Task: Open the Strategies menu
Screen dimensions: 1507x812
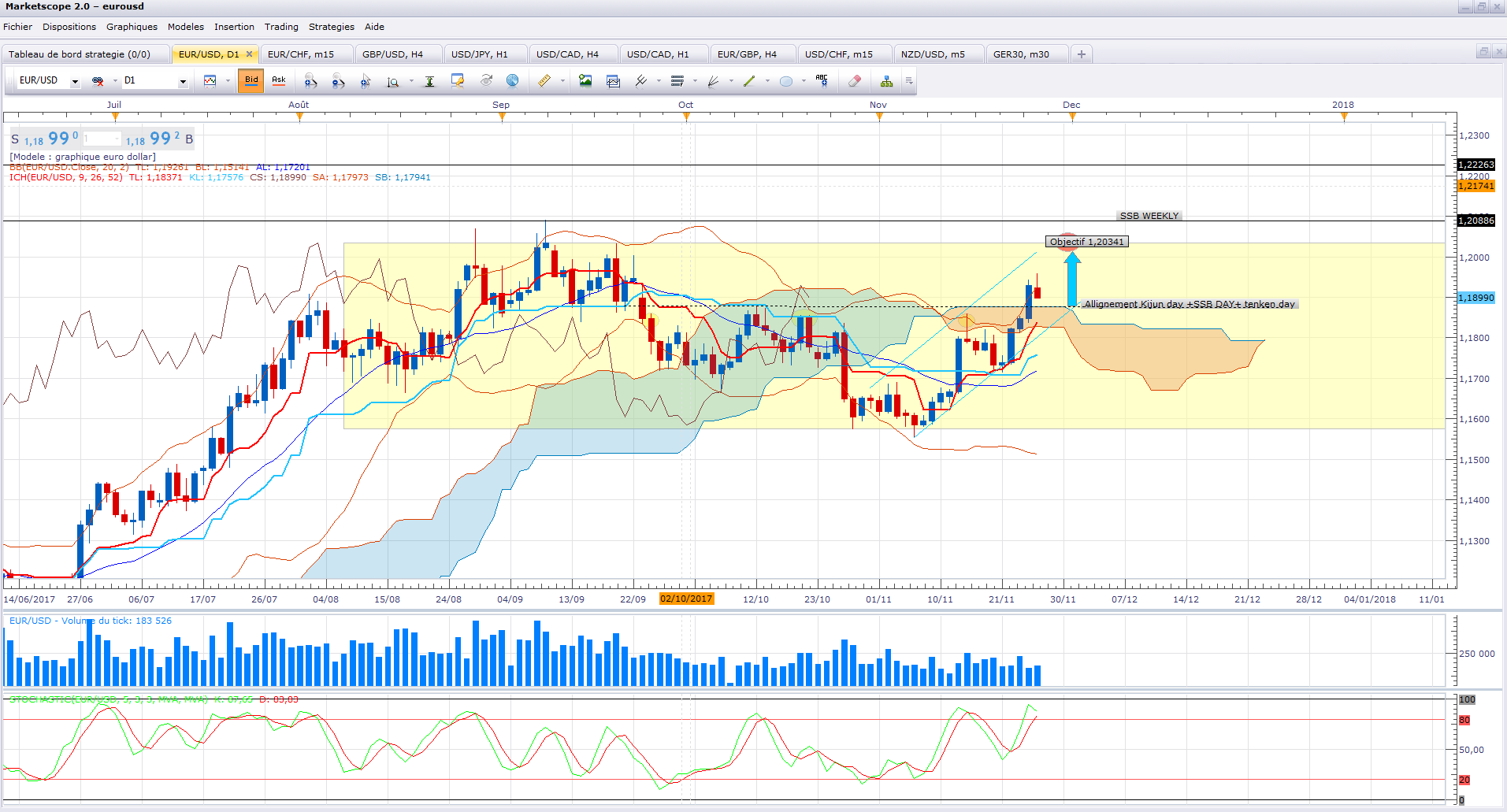Action: [x=332, y=27]
